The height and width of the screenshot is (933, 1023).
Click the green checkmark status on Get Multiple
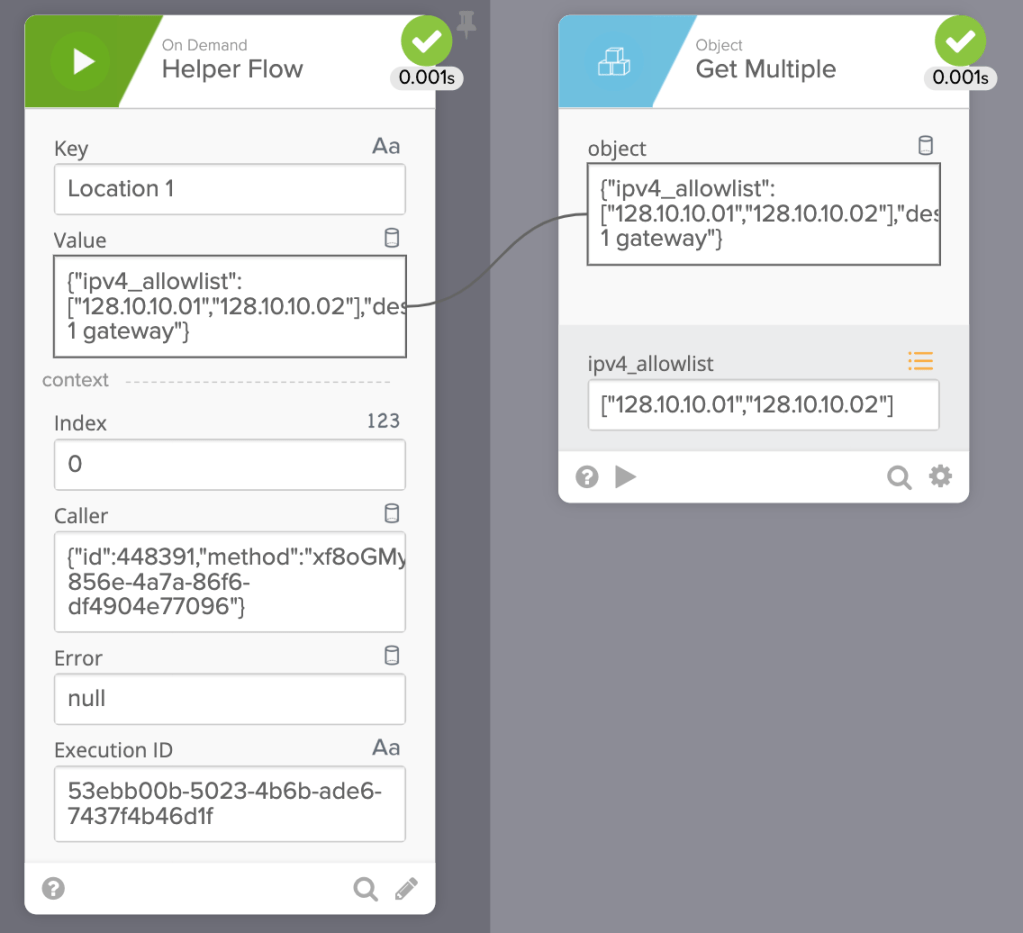(x=960, y=41)
